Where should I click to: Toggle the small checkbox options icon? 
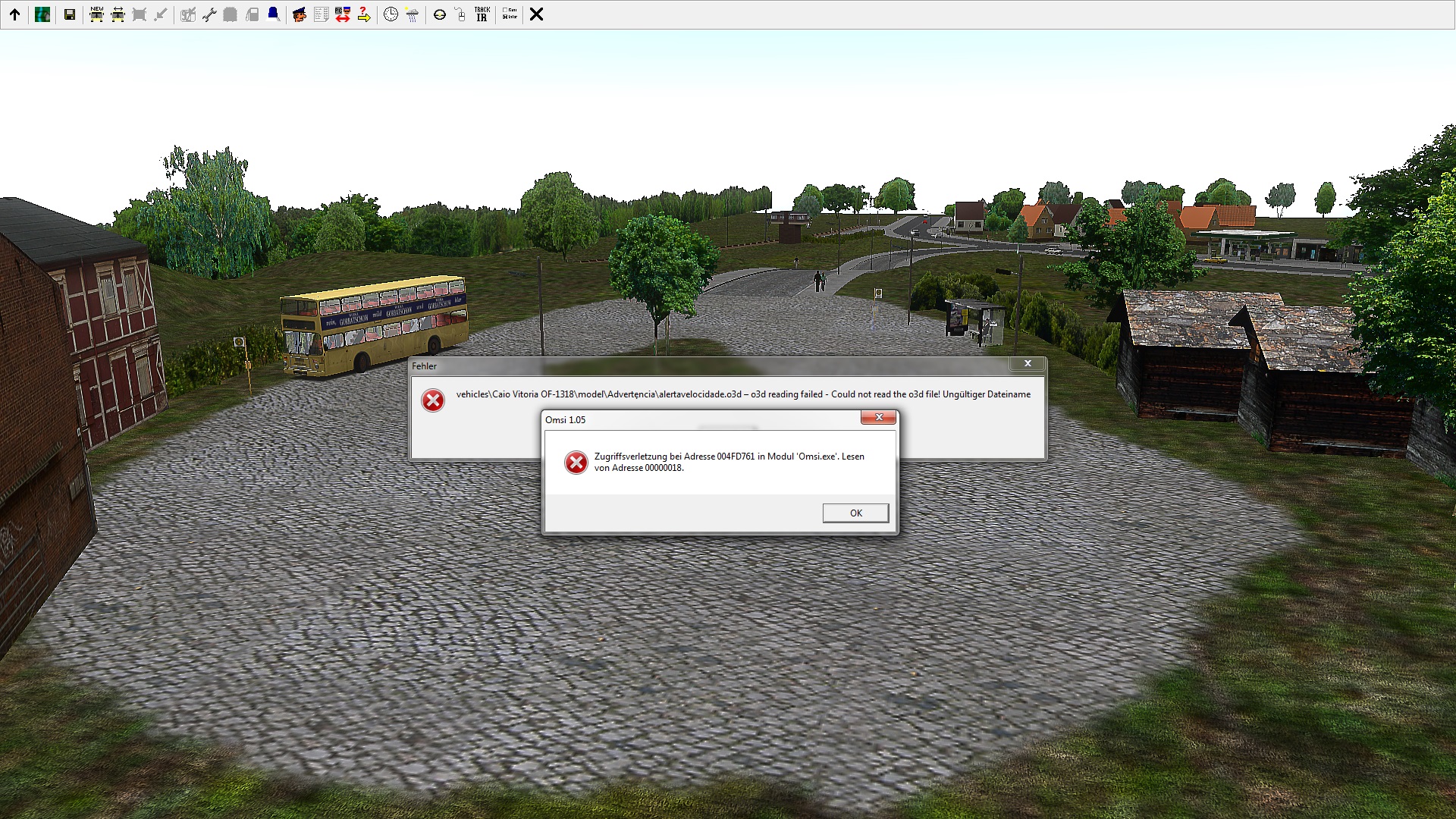tap(510, 14)
